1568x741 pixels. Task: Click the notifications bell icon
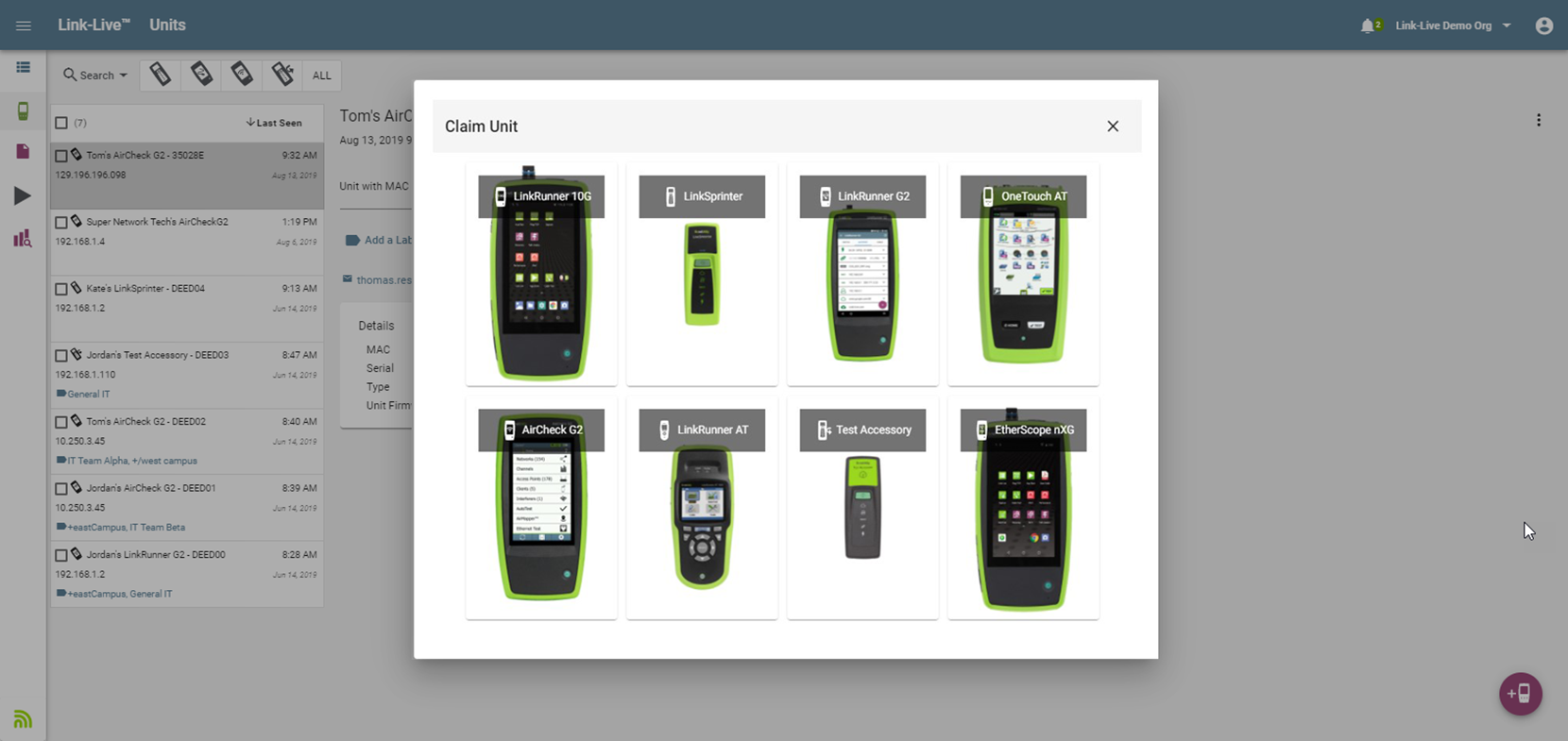[1367, 26]
